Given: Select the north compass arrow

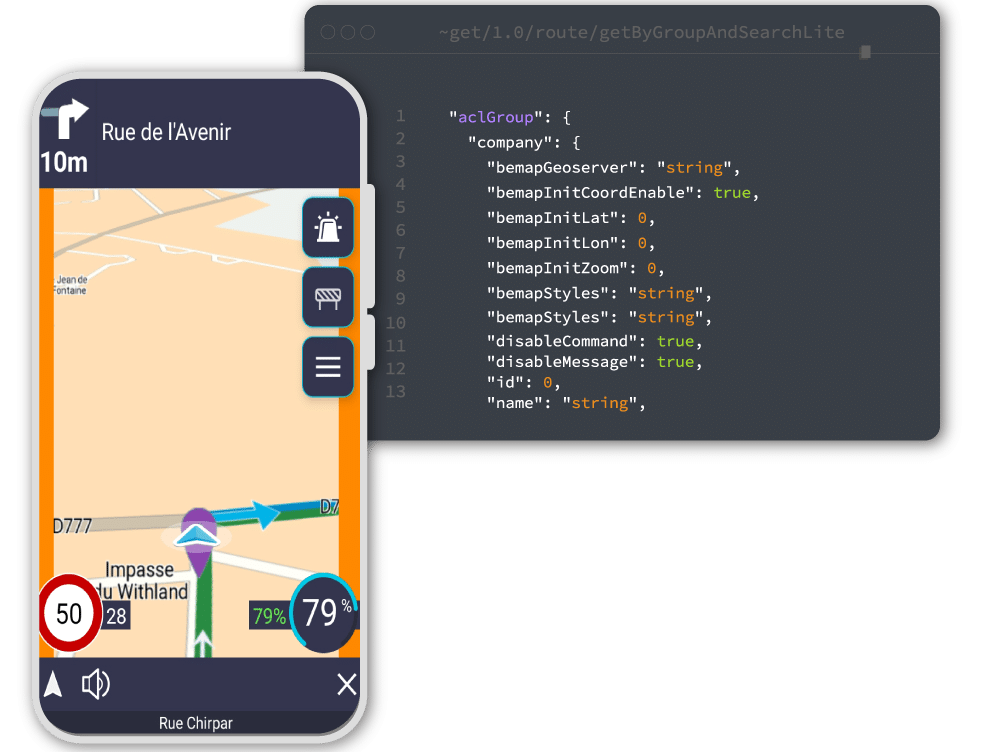Looking at the screenshot, I should [x=52, y=684].
